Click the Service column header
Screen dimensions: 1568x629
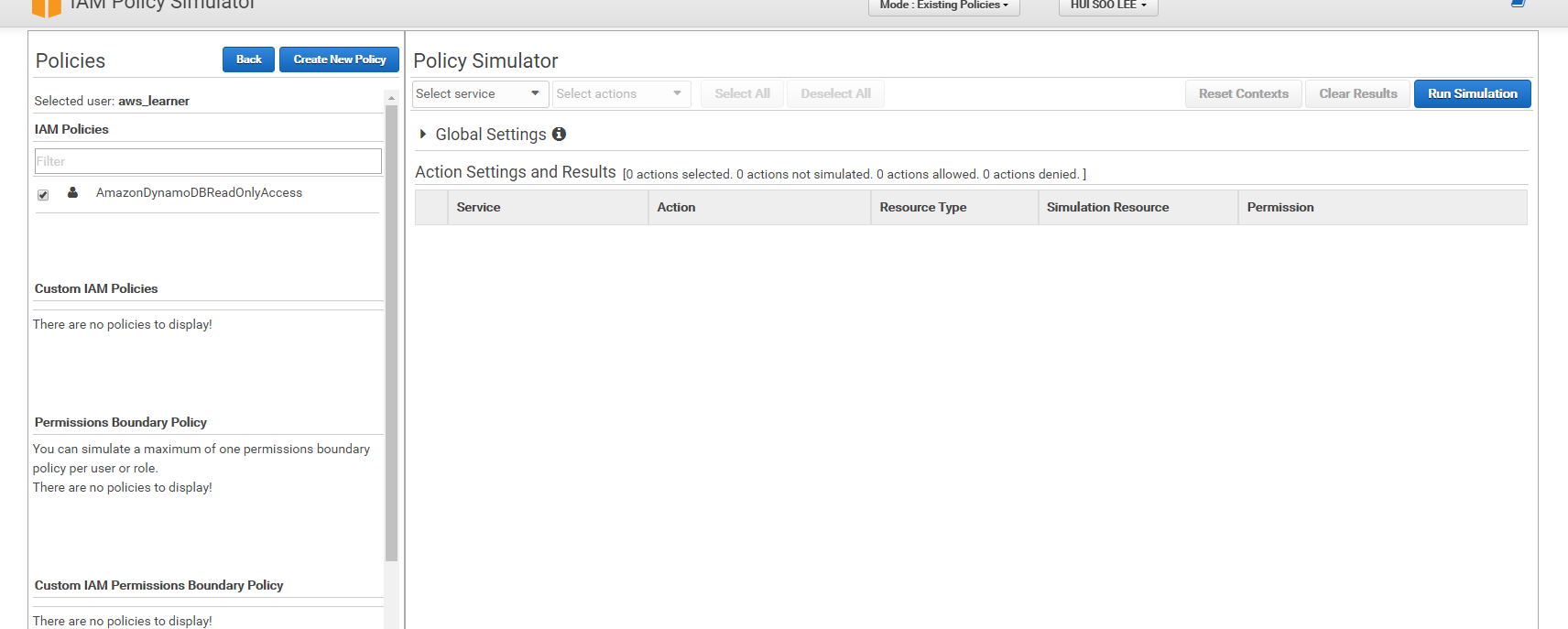(x=548, y=207)
